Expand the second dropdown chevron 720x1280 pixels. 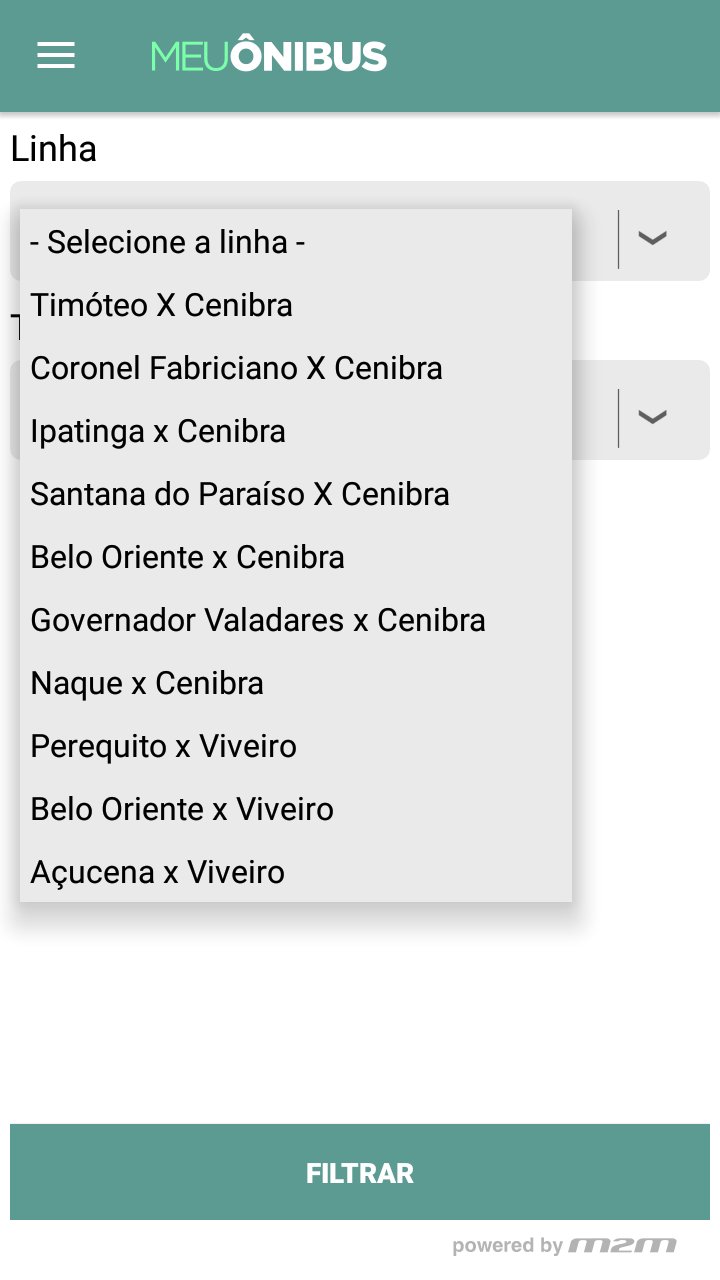652,417
